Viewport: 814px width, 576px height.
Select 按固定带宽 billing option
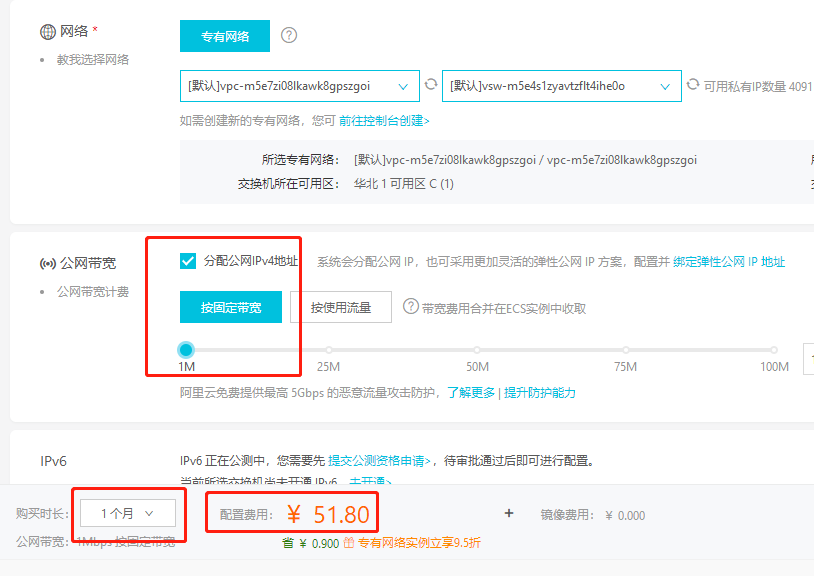(231, 307)
